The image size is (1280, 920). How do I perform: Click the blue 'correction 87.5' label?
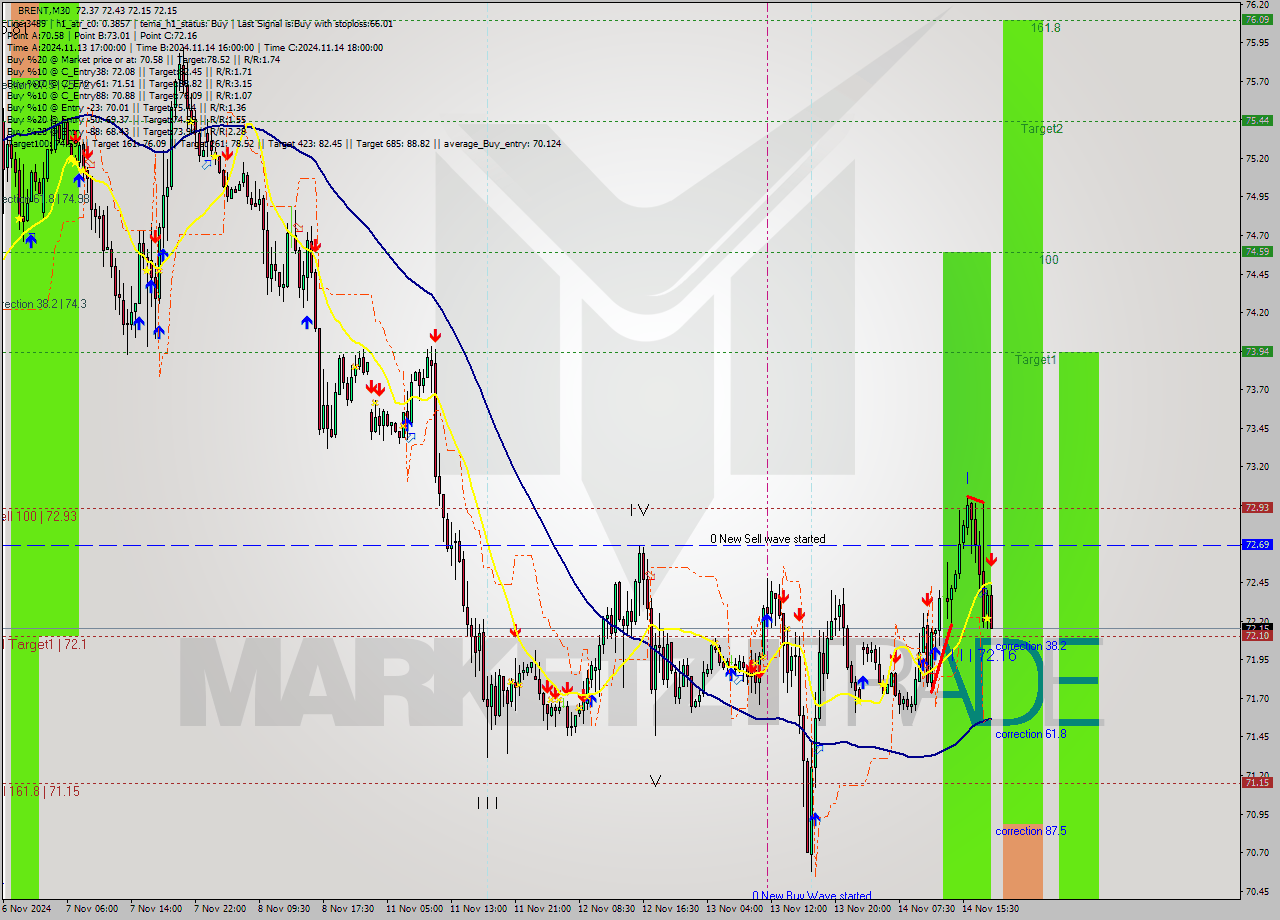[x=1031, y=831]
